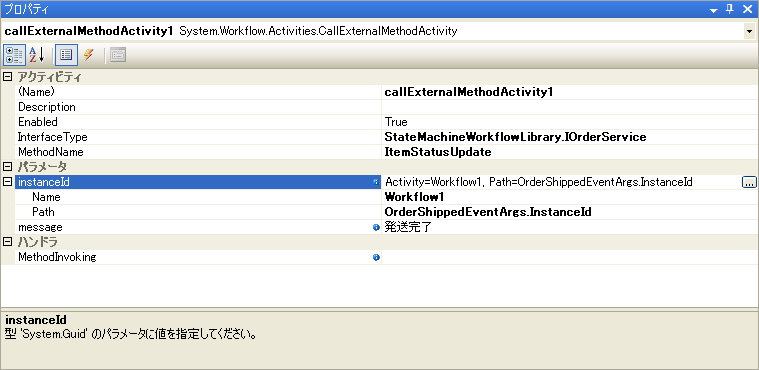
Task: Select the Enabled property label
Action: point(38,122)
